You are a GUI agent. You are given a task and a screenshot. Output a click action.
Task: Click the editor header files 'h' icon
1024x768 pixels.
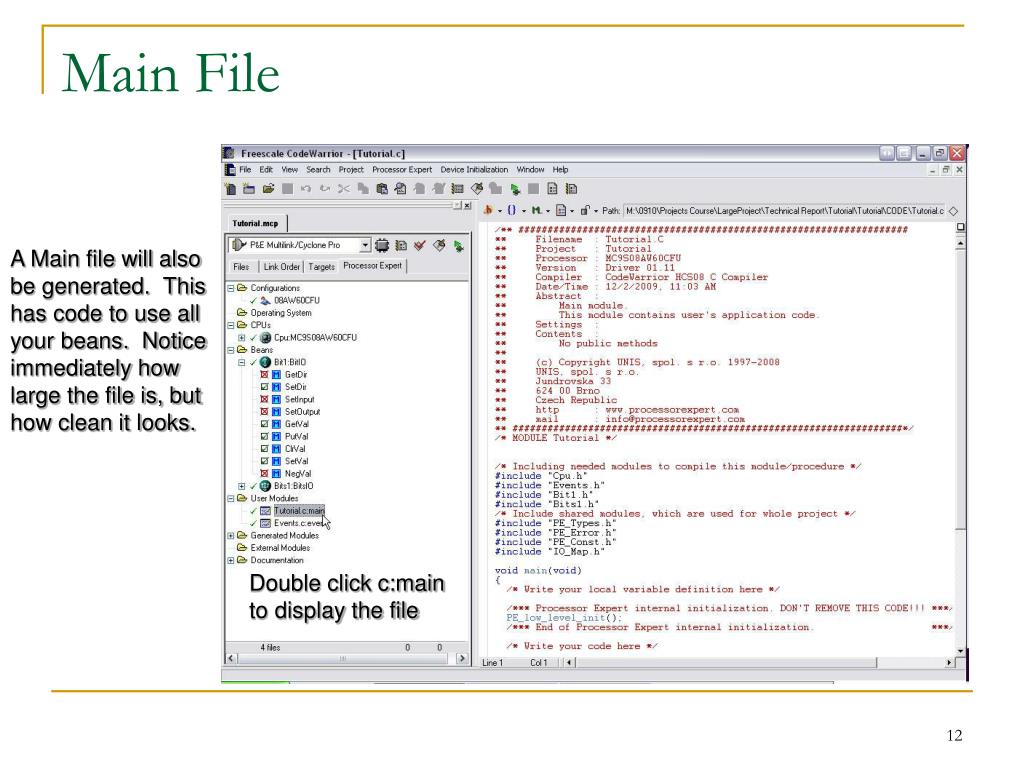488,210
